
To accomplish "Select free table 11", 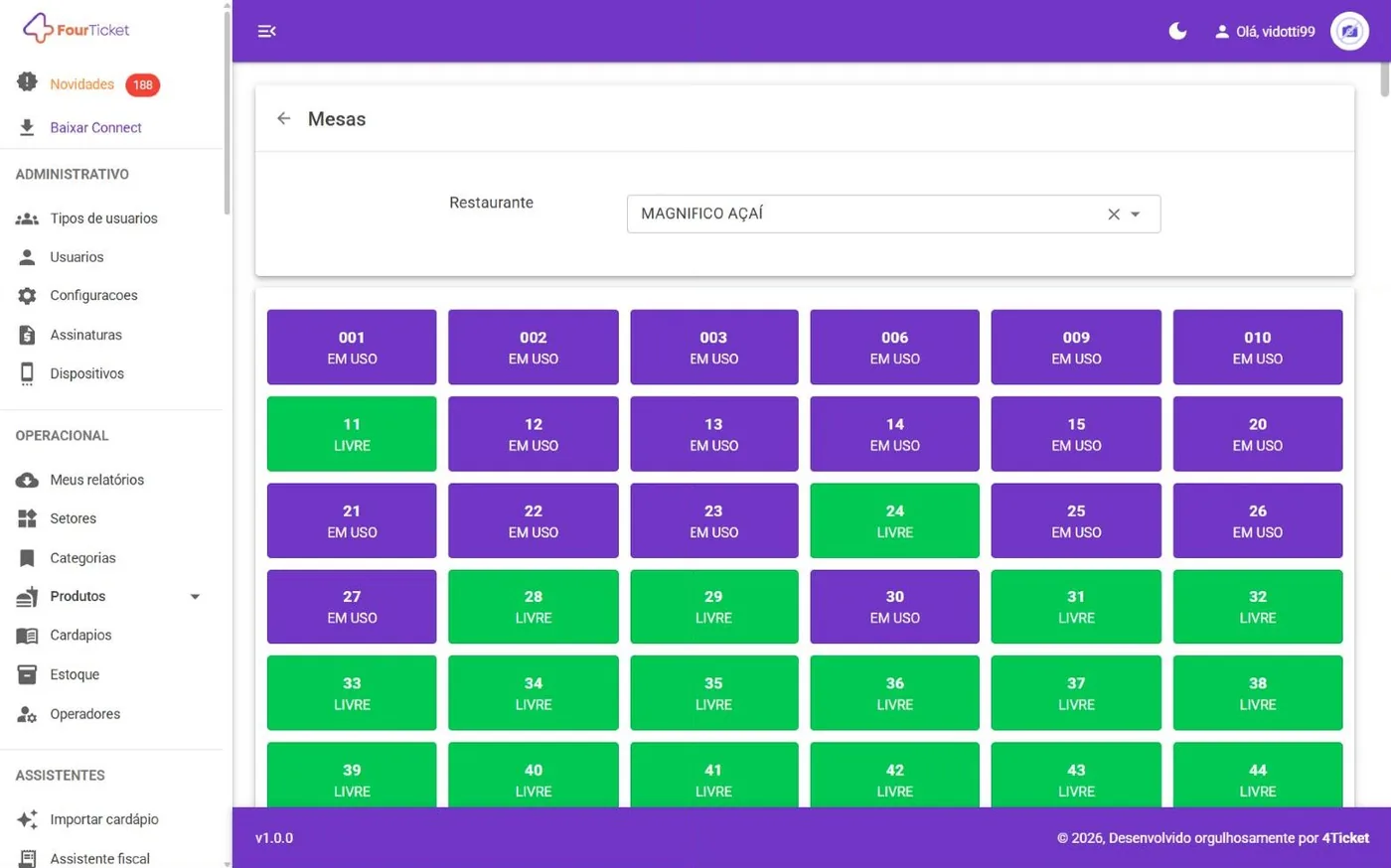I will (x=352, y=434).
